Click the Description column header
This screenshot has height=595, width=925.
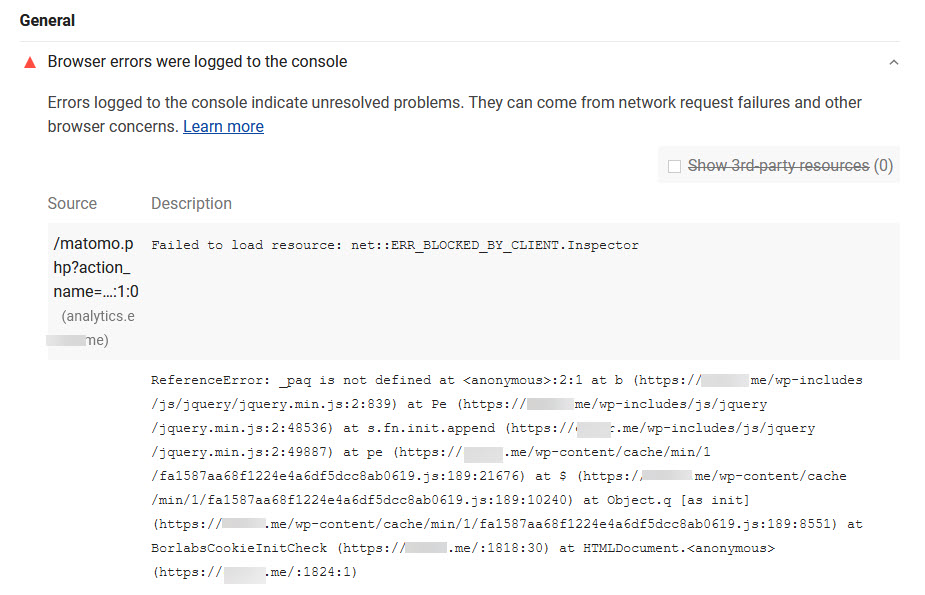[x=191, y=203]
